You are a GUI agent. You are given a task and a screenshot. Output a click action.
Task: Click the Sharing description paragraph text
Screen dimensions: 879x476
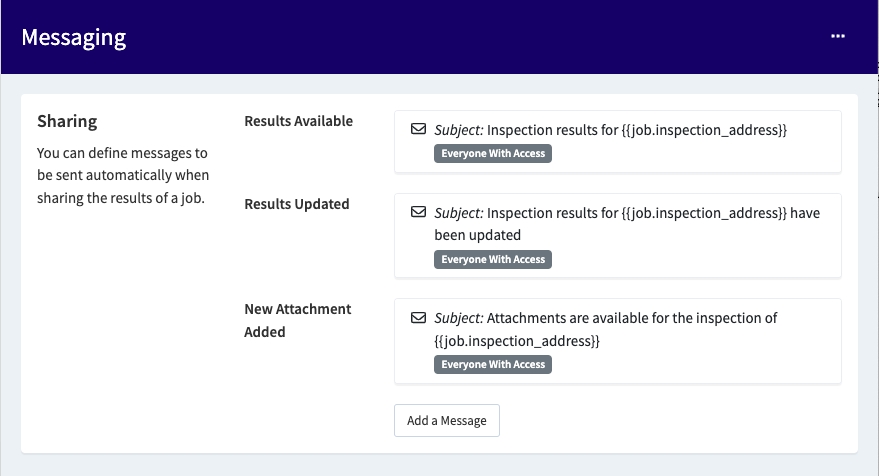point(121,175)
